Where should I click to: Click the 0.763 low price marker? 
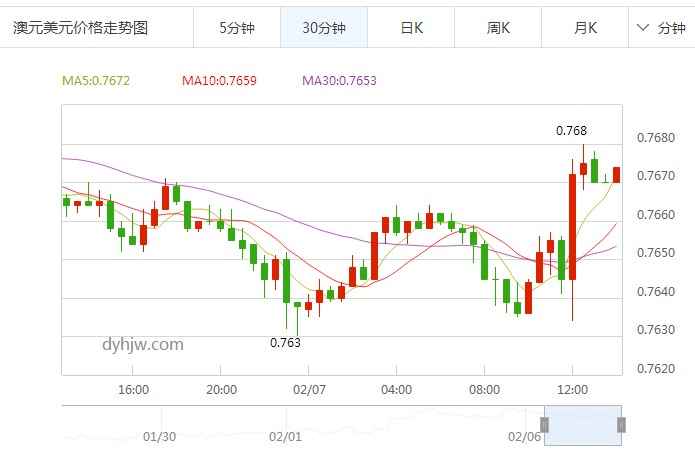(x=285, y=343)
